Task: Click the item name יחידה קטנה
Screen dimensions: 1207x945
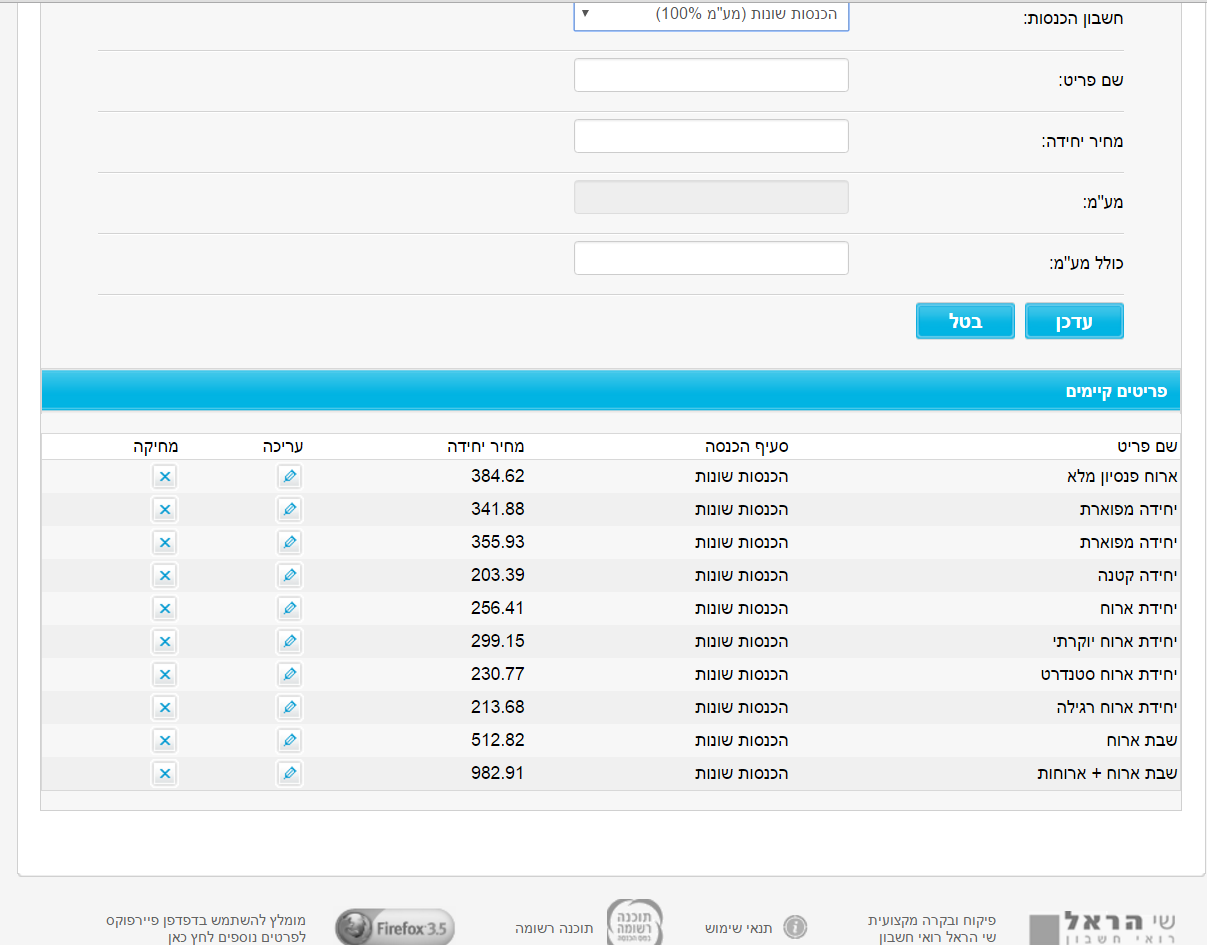Action: coord(1138,576)
